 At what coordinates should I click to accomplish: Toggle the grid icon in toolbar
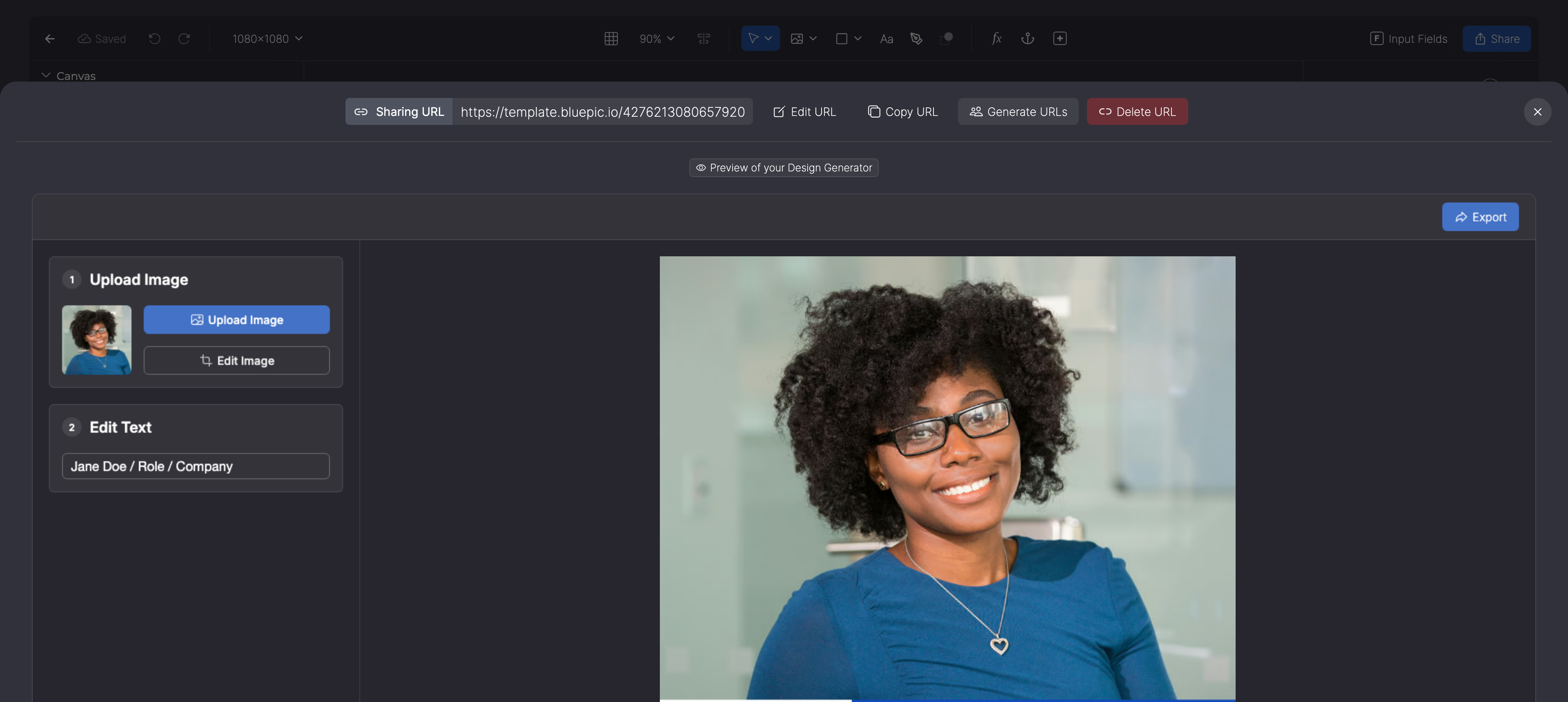pyautogui.click(x=611, y=38)
